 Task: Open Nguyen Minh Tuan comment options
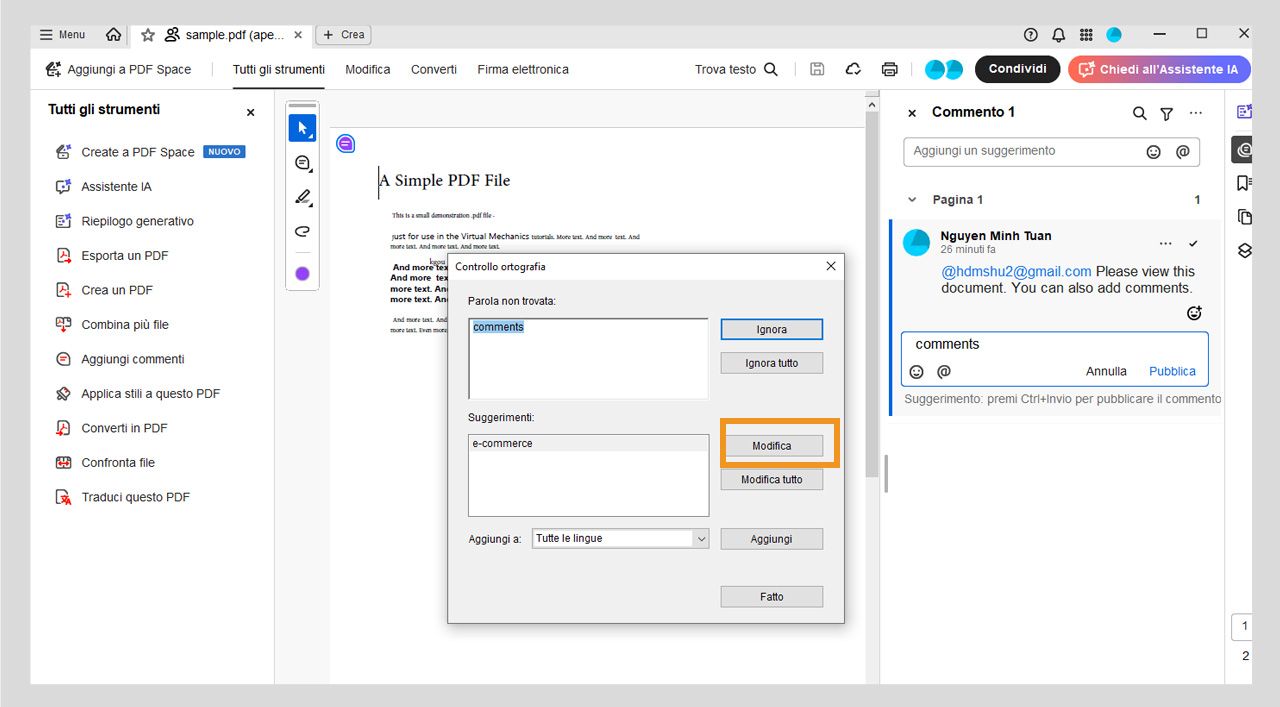click(x=1166, y=243)
